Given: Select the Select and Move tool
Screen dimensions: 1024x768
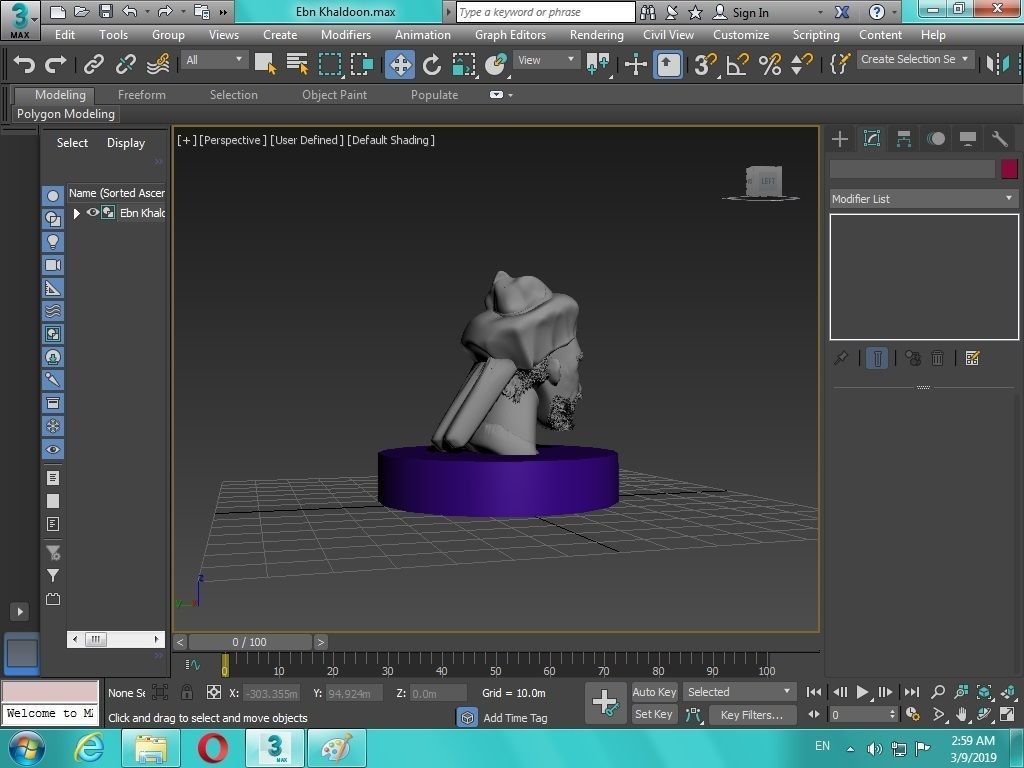Looking at the screenshot, I should pyautogui.click(x=400, y=65).
